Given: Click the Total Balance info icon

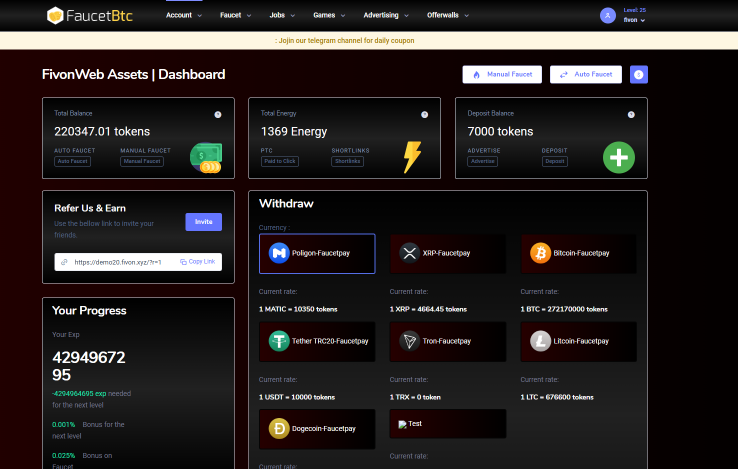Looking at the screenshot, I should 218,114.
